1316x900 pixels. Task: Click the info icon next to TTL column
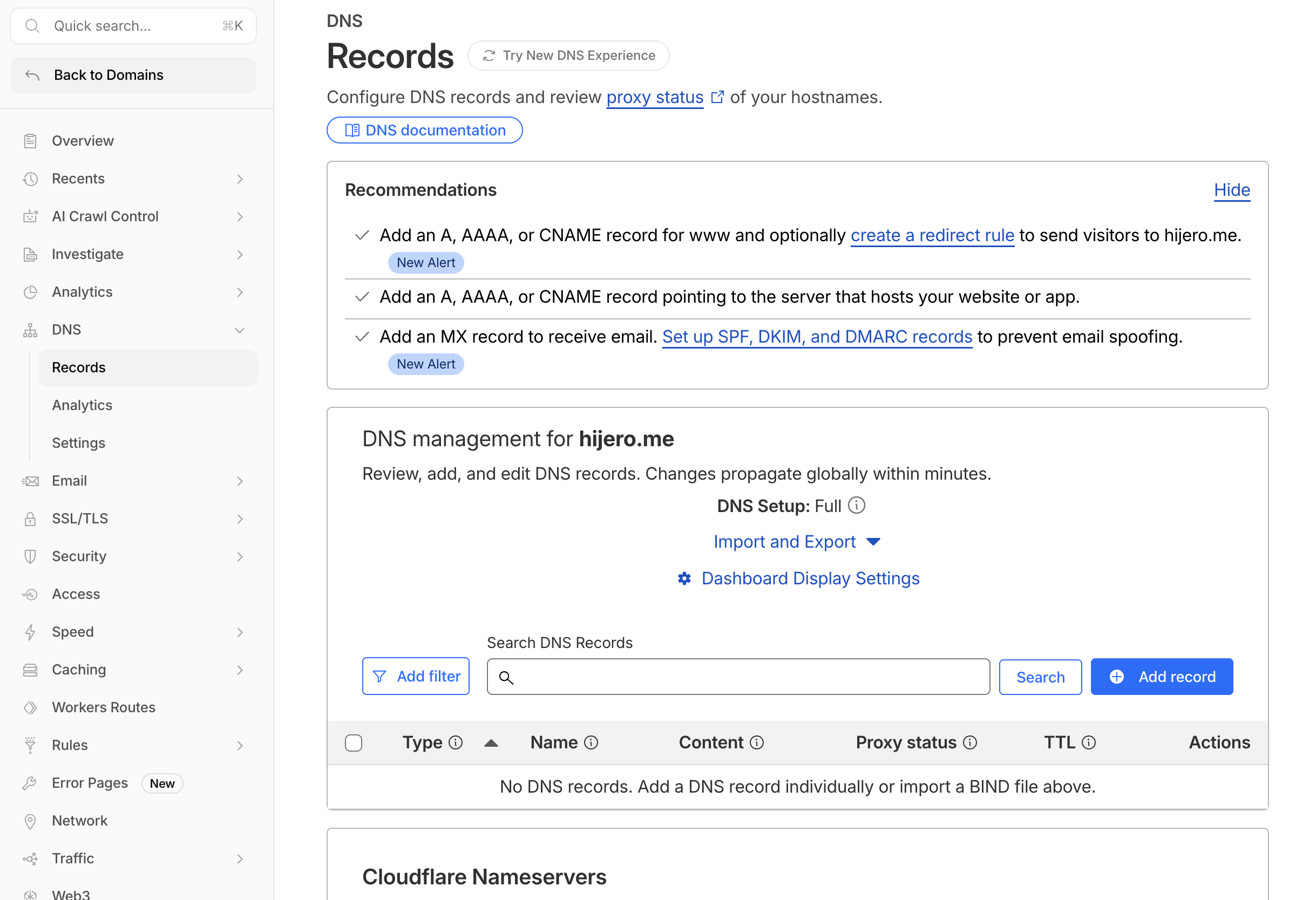click(x=1088, y=742)
